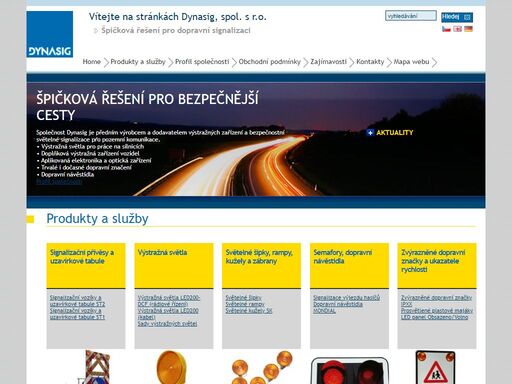Screen dimensions: 512x384
Task: Open Zvýrazněné dopravní značky a ukazatele rychlosti card
Action: point(437,266)
